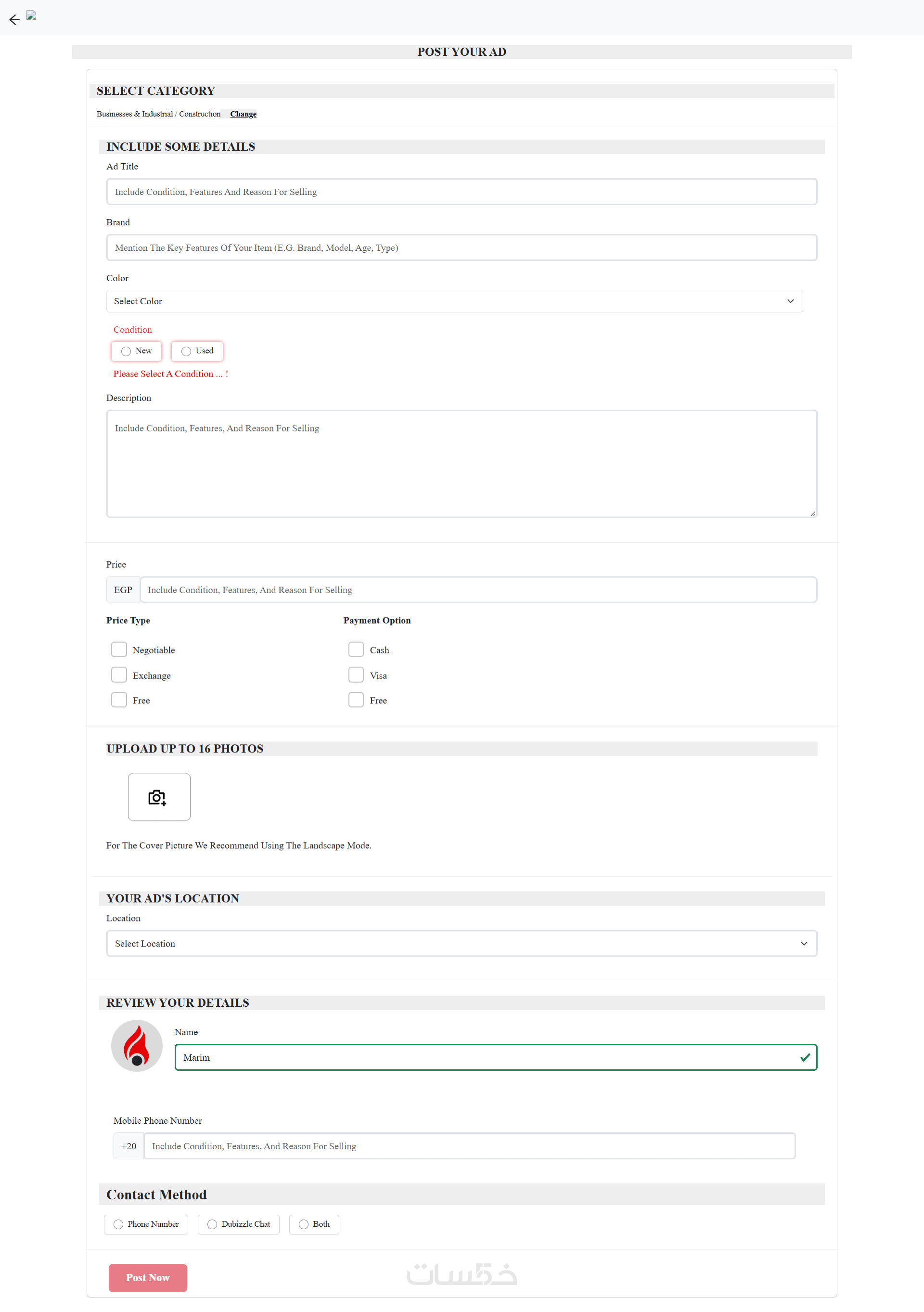
Task: Click the flame profile avatar
Action: pos(137,1045)
